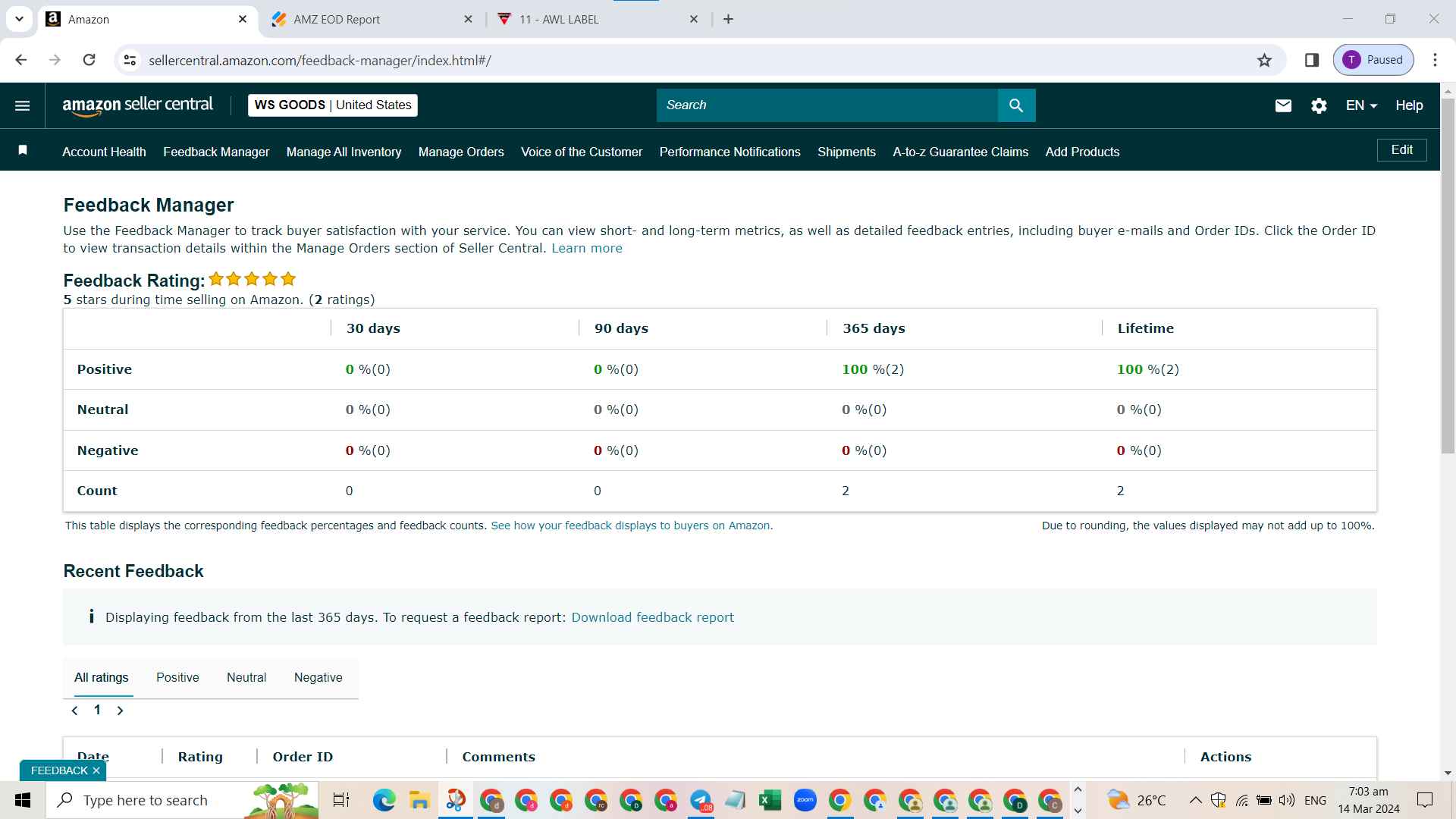1456x819 pixels.
Task: Click the Seller Central search field
Action: click(x=827, y=105)
